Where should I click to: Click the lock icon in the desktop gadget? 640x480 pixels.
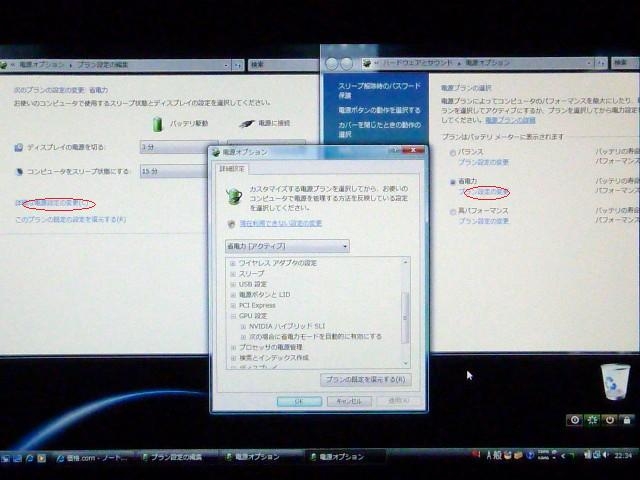(x=627, y=420)
